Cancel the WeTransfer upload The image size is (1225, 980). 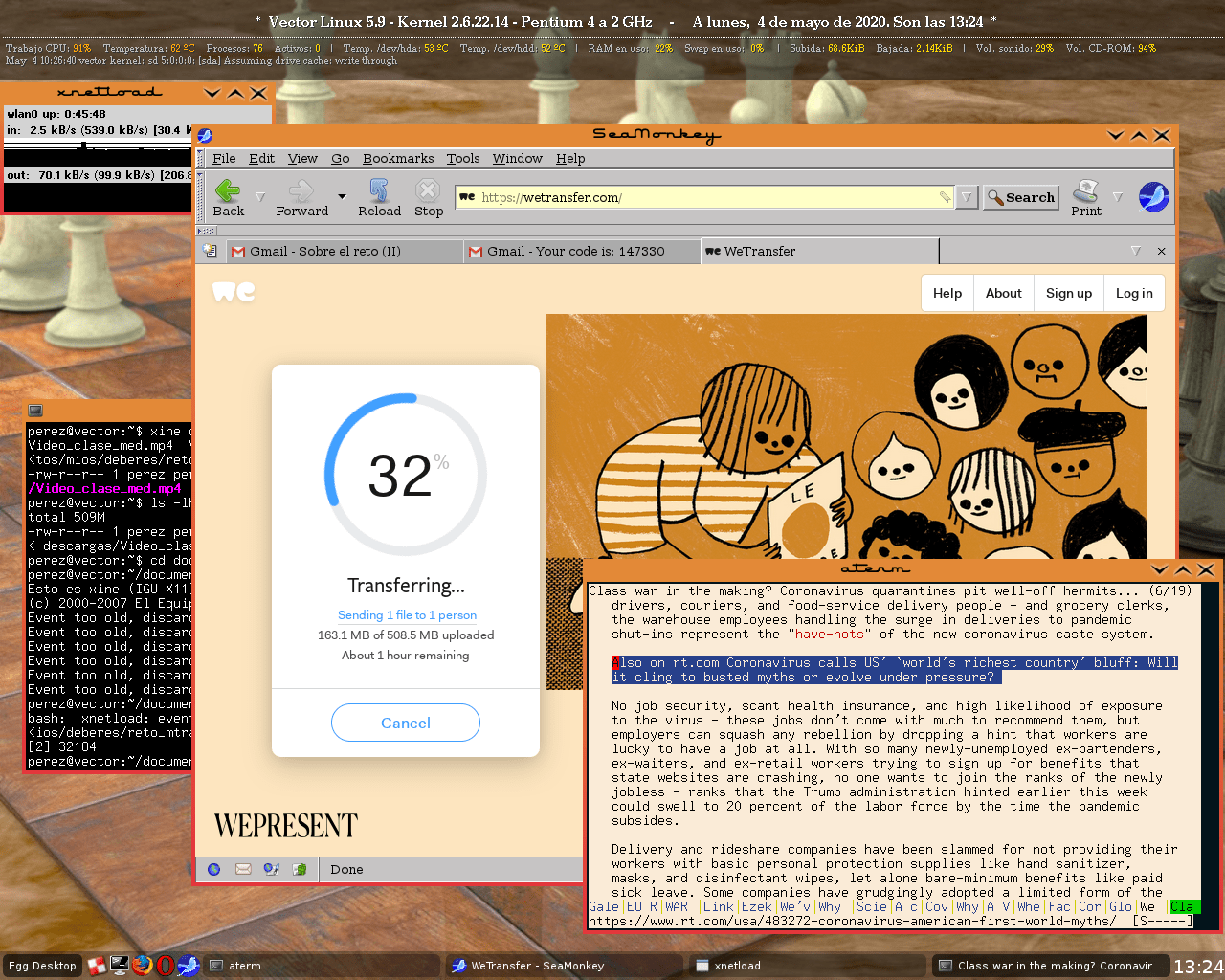406,723
